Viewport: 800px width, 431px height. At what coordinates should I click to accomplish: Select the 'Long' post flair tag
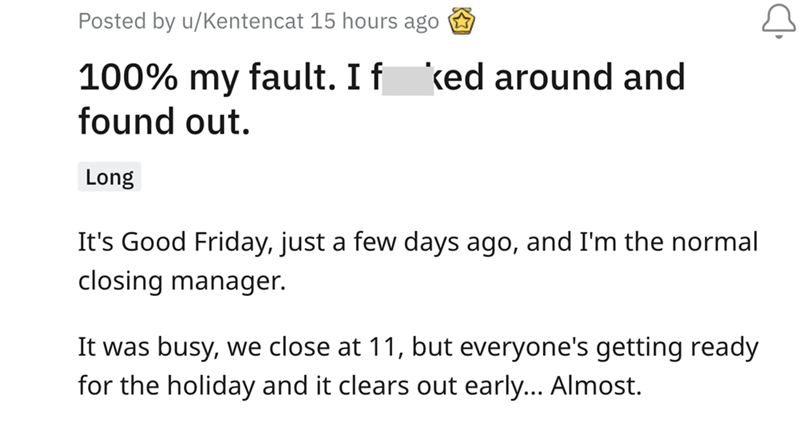(109, 179)
